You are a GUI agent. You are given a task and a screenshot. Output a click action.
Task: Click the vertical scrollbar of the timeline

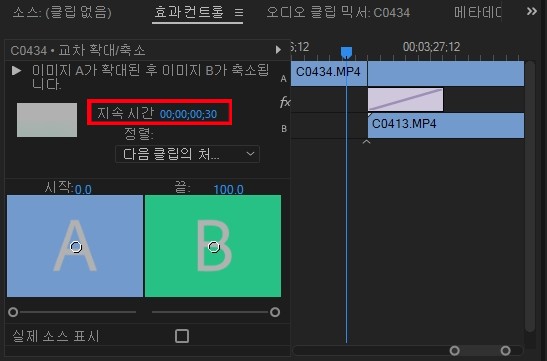pyautogui.click(x=530, y=197)
